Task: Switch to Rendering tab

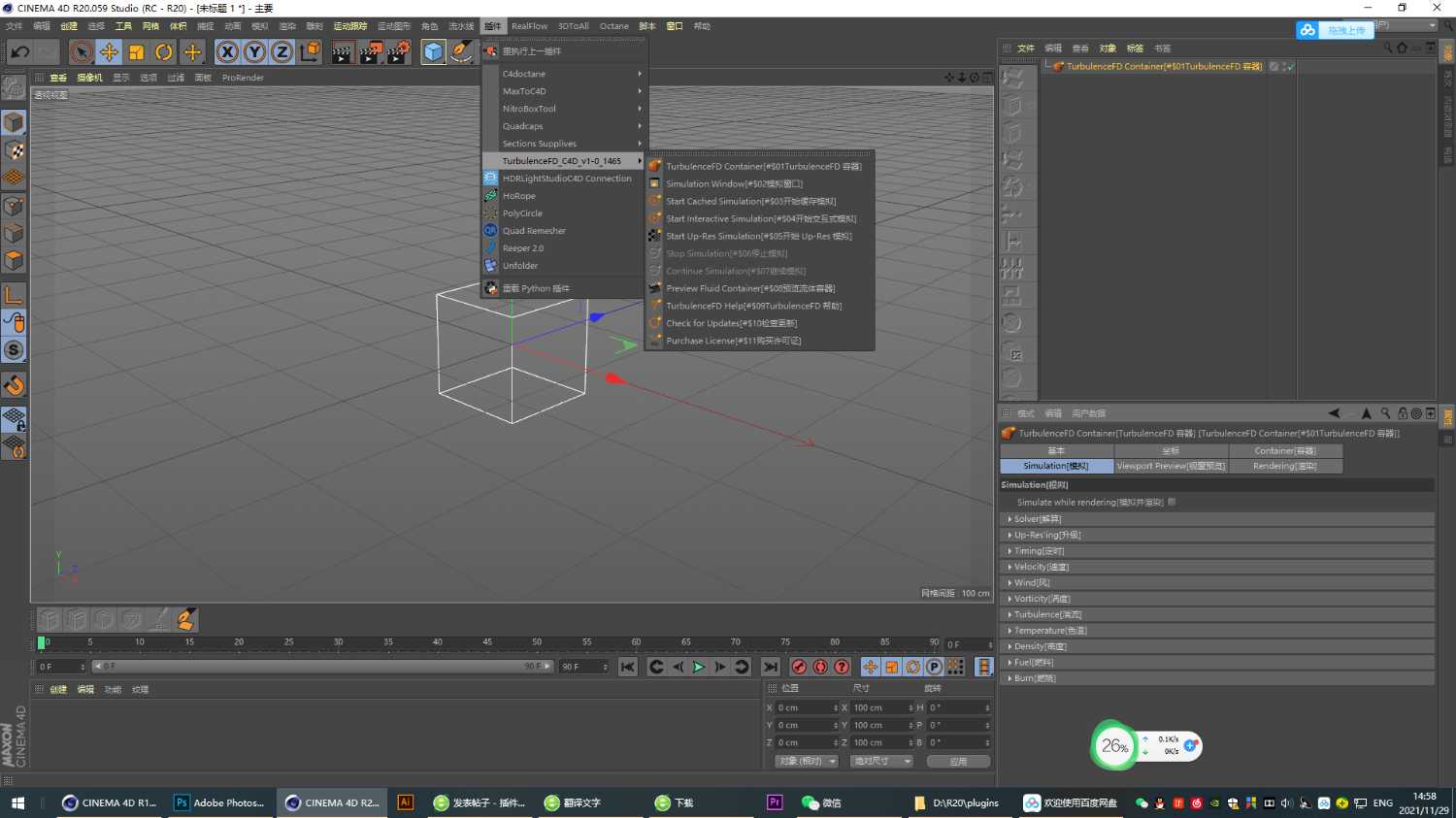Action: click(1285, 466)
